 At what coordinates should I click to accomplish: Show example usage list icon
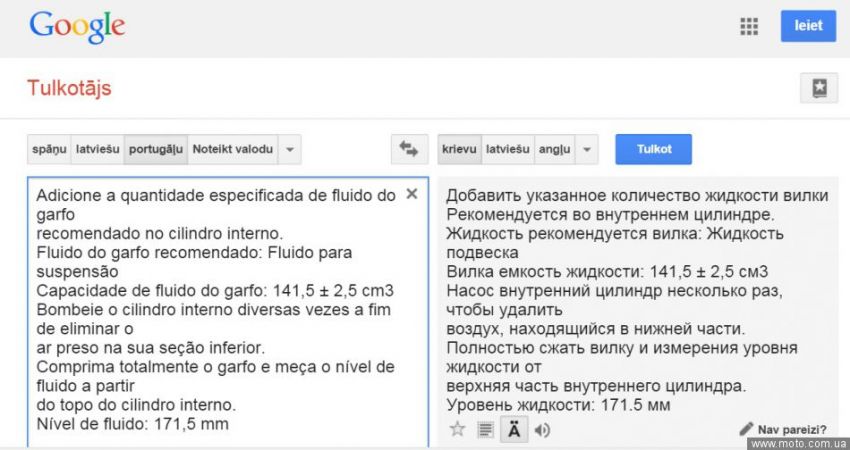485,430
